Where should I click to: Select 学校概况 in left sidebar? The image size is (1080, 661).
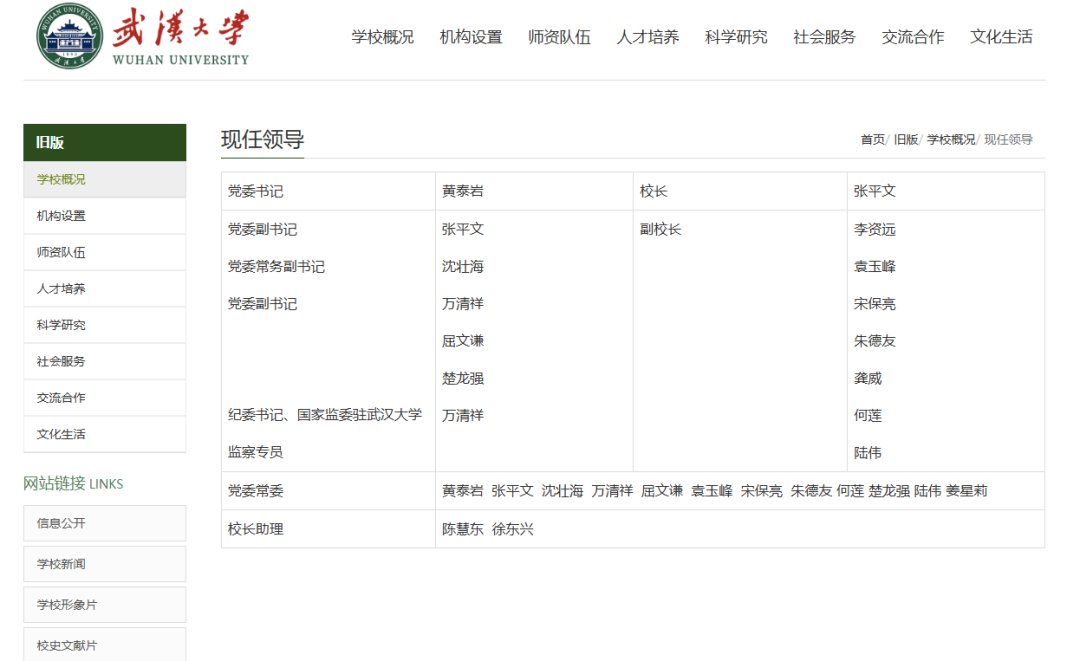tap(61, 180)
